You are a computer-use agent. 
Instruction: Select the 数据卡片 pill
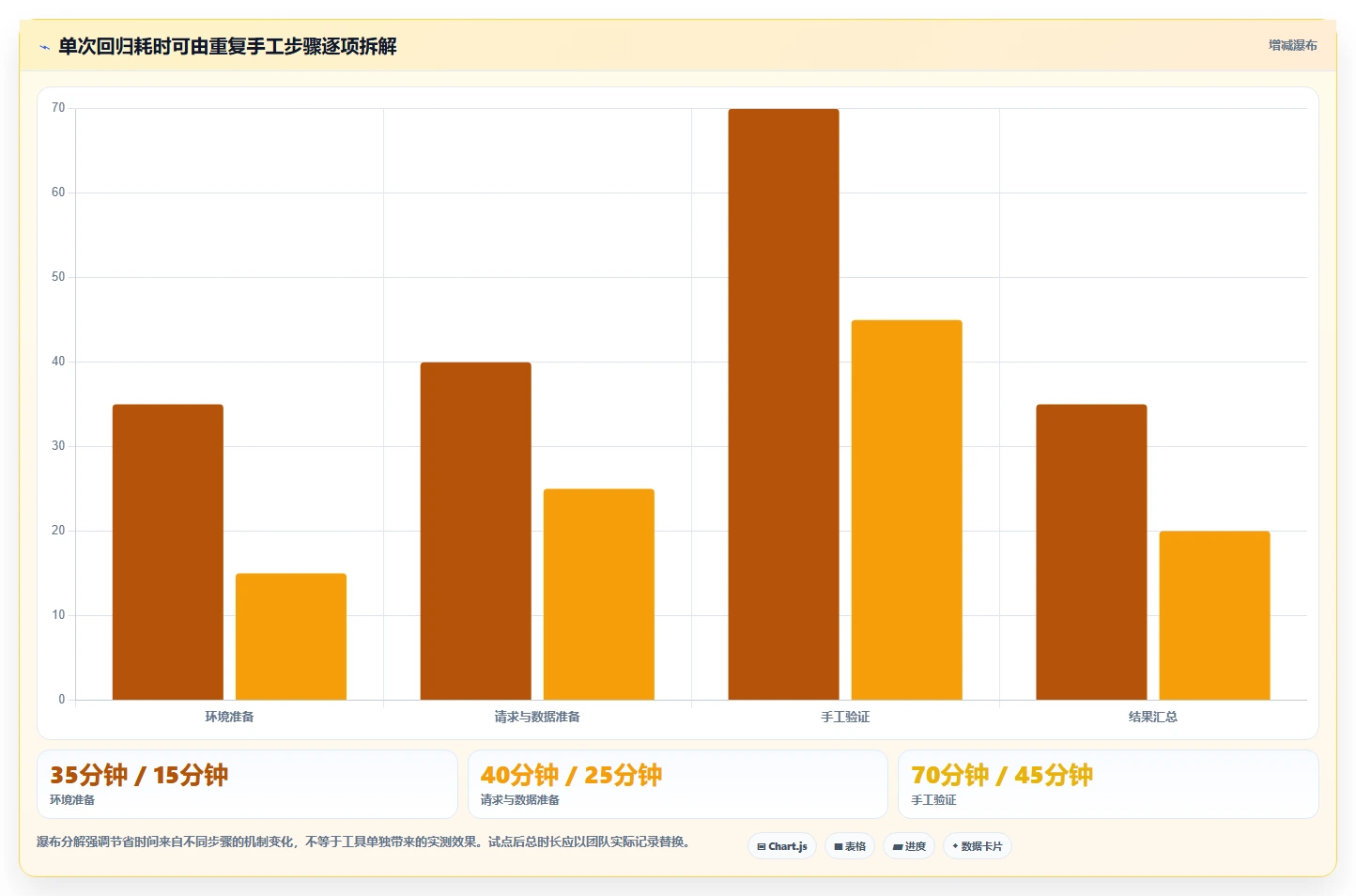978,846
